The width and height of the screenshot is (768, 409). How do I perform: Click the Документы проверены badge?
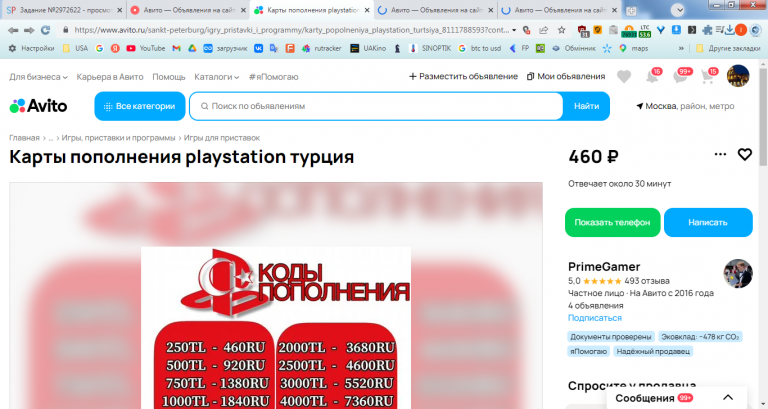(x=611, y=337)
